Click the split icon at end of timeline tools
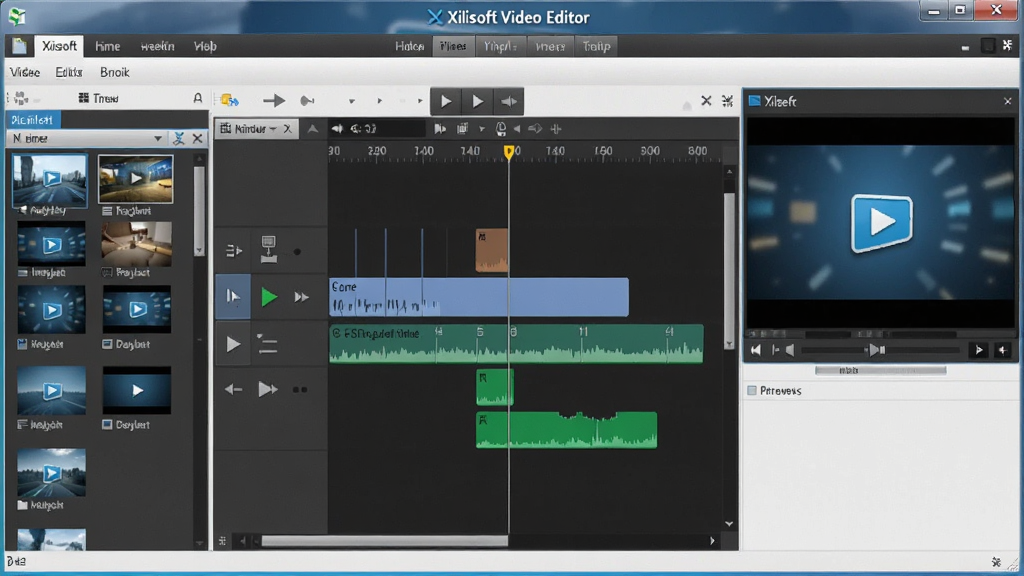 [x=556, y=129]
